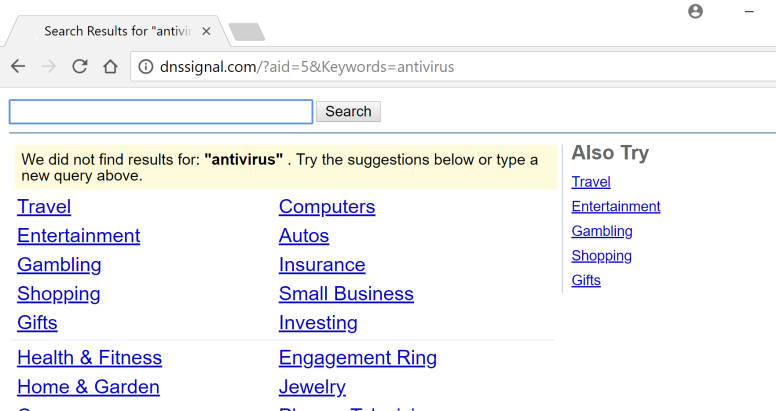Viewport: 776px width, 411px height.
Task: Open the Computers category link
Action: click(x=327, y=207)
